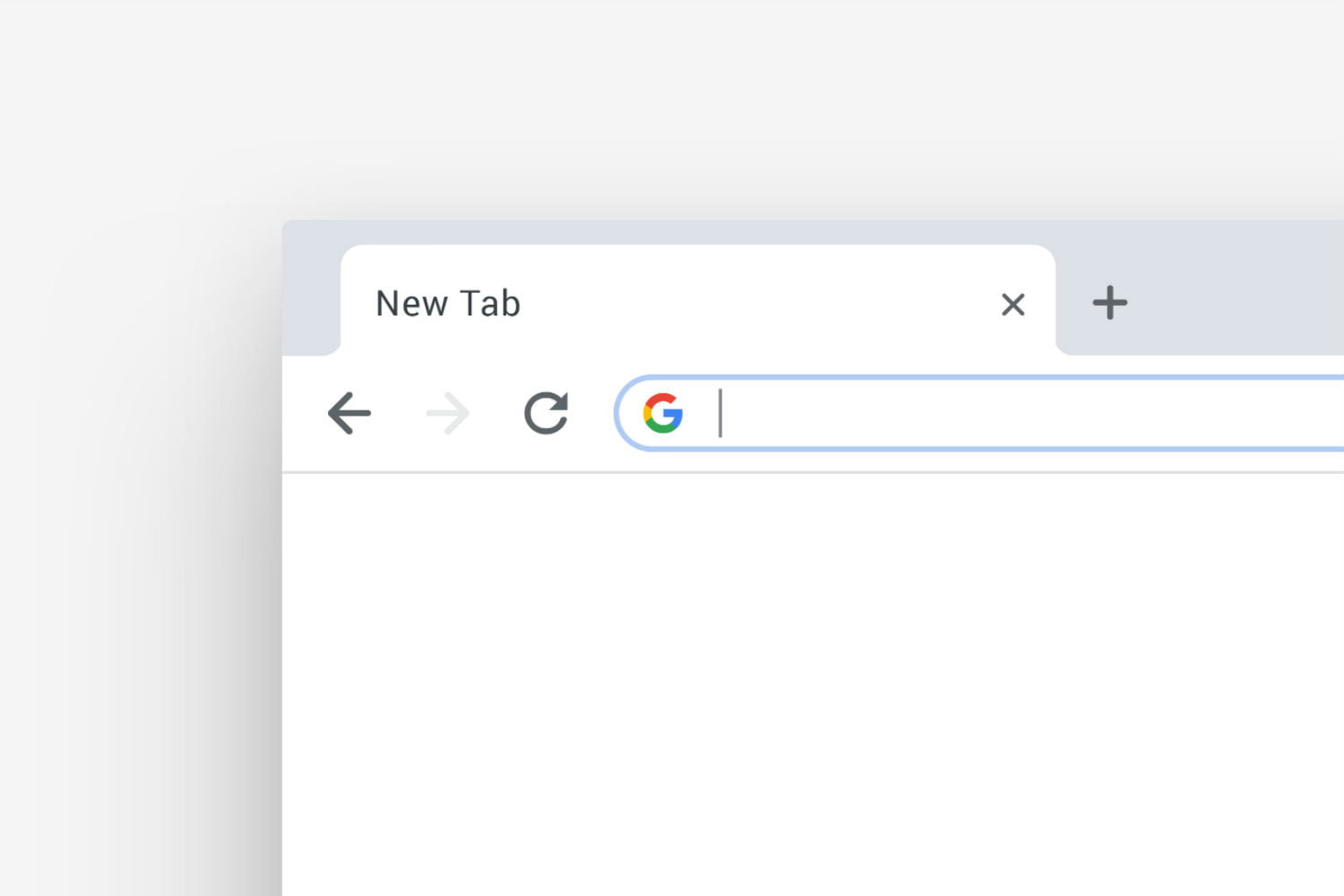Image resolution: width=1344 pixels, height=896 pixels.
Task: Click the far right end of the address bar
Action: [1326, 413]
